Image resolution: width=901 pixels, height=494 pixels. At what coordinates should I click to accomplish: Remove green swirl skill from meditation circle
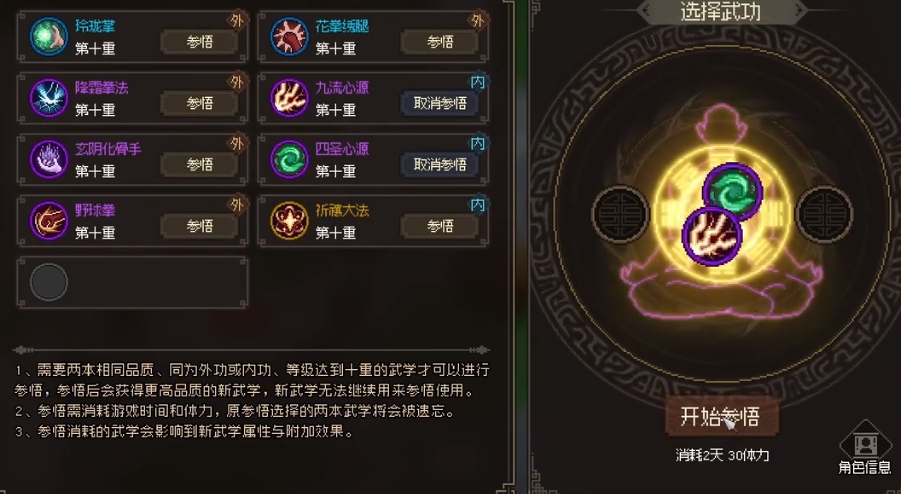(733, 192)
